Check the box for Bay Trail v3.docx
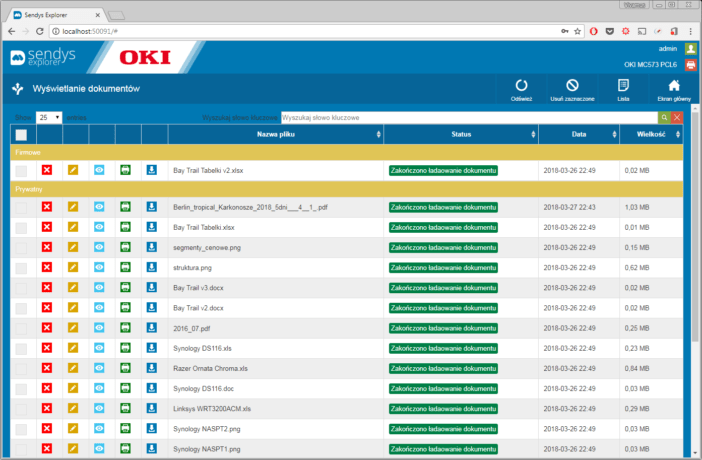The width and height of the screenshot is (702, 460). tap(21, 288)
